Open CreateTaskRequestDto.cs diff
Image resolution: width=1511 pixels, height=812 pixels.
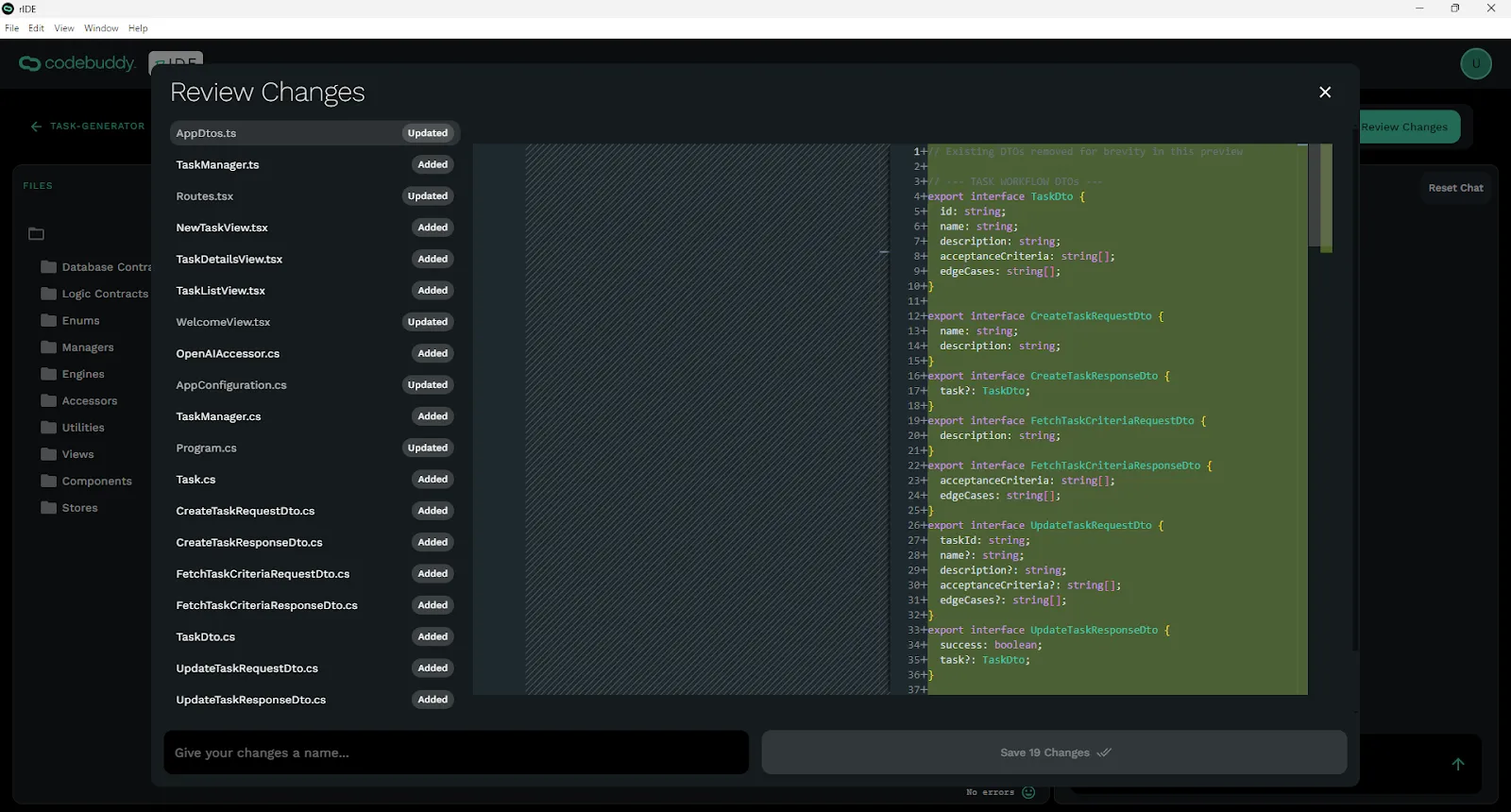[x=314, y=511]
